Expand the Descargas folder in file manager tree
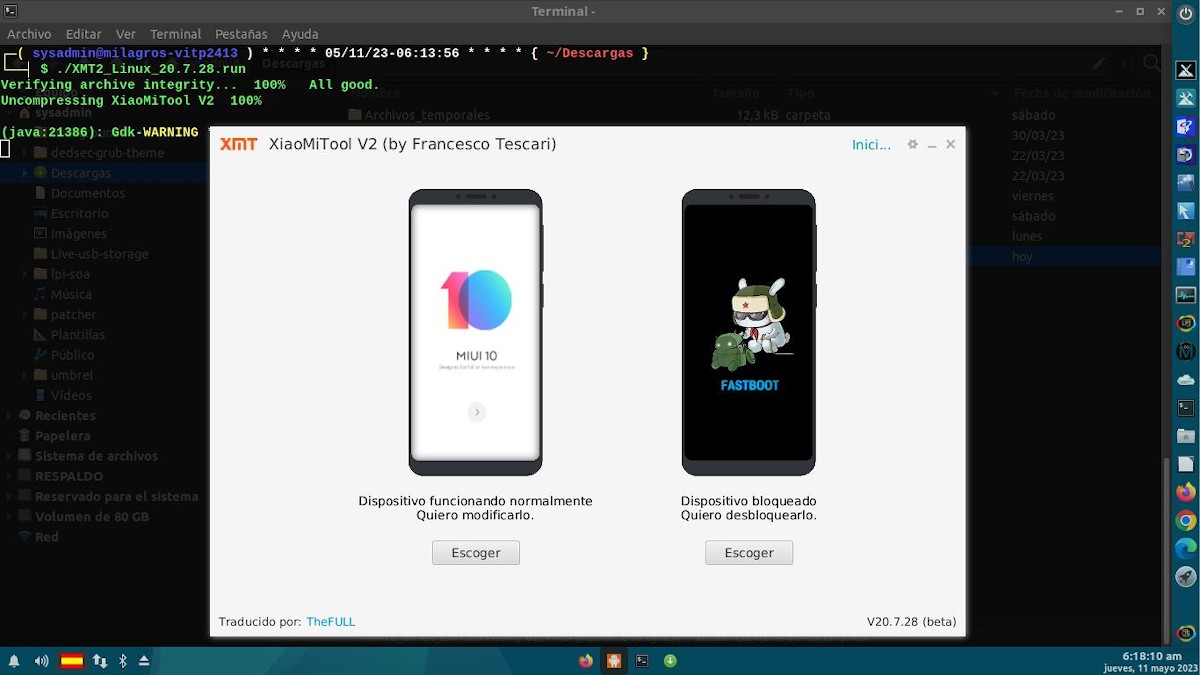 (25, 173)
